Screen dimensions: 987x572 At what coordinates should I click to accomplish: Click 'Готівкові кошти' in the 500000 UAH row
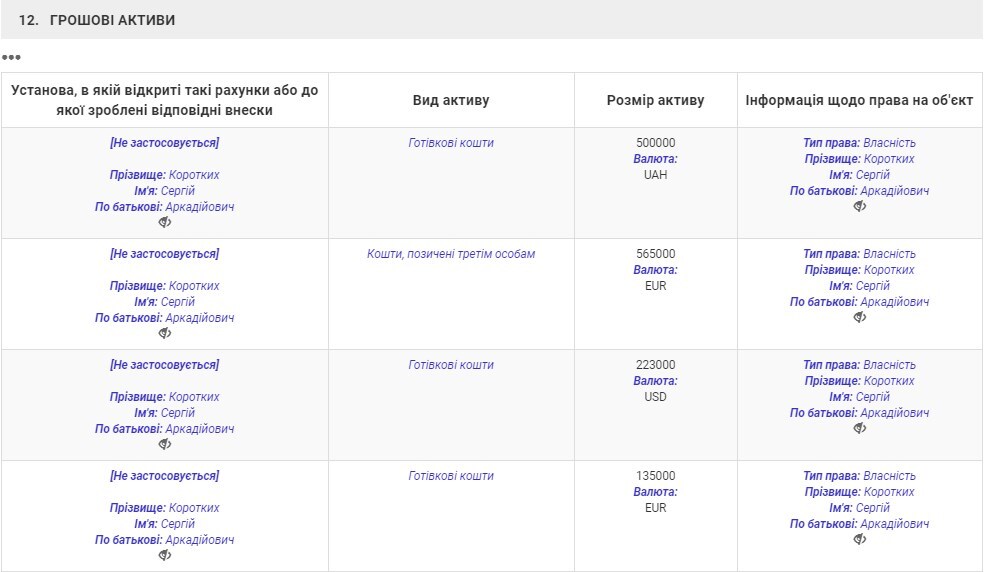451,143
